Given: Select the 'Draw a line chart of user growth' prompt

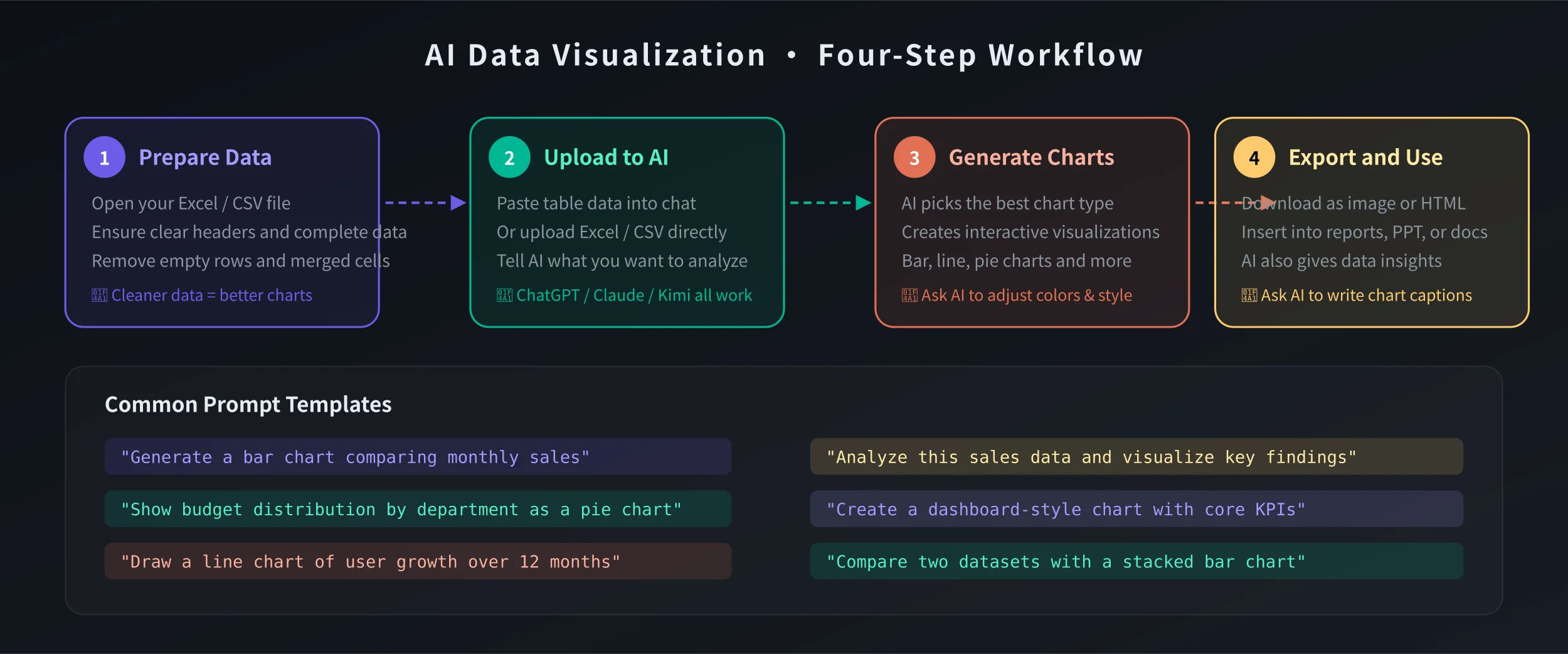Looking at the screenshot, I should (x=418, y=561).
